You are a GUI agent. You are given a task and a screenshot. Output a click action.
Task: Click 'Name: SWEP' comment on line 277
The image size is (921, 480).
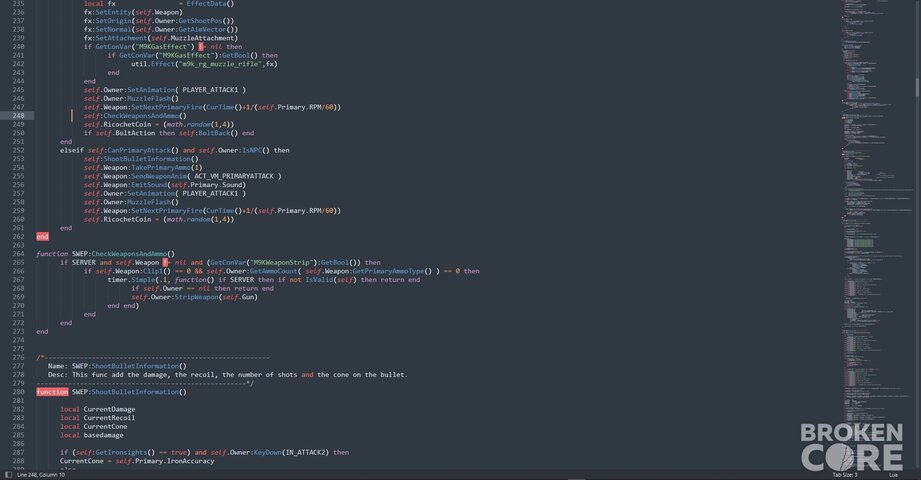[x=68, y=366]
